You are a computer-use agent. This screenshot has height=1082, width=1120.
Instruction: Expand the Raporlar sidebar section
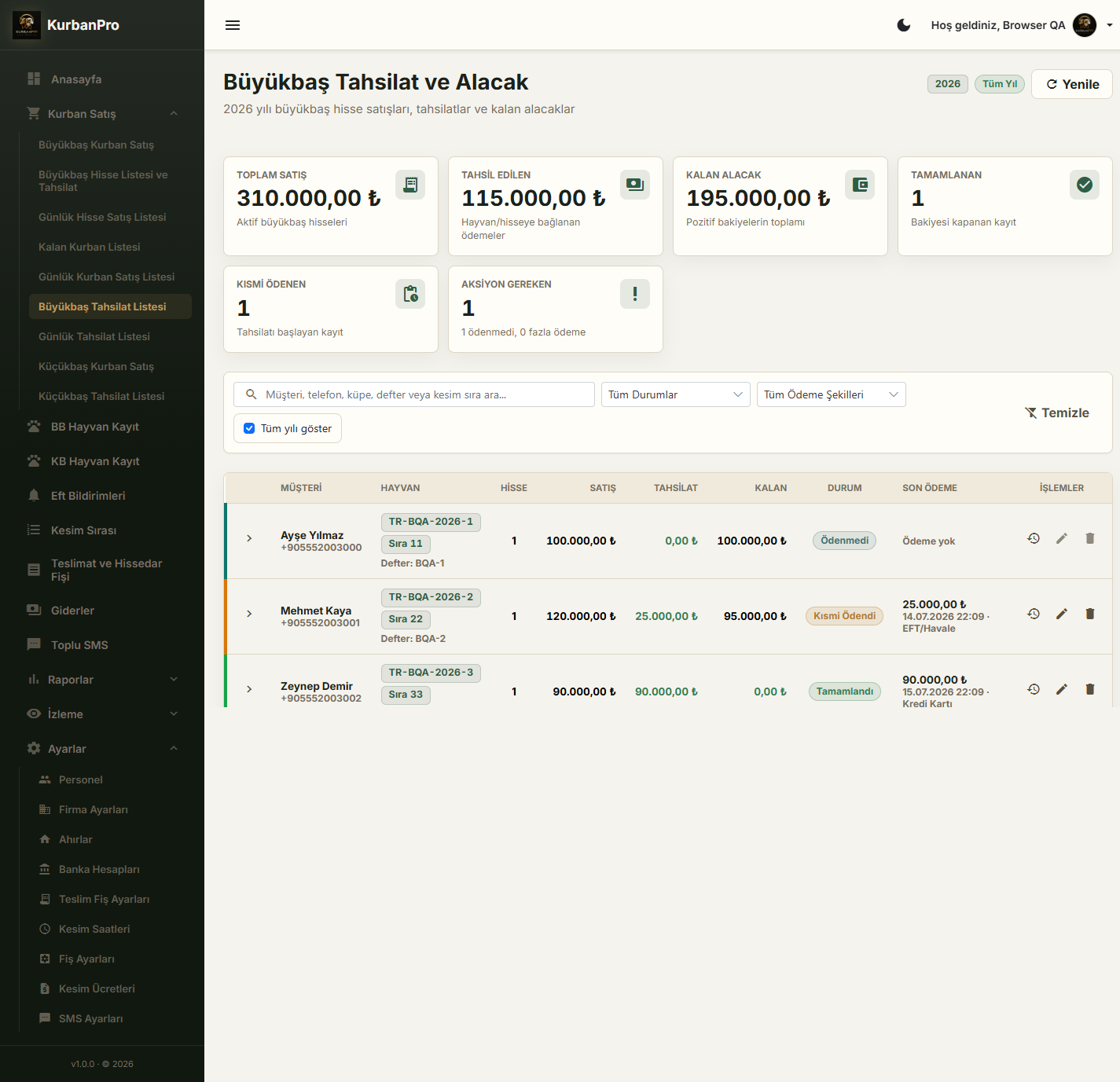pos(102,680)
